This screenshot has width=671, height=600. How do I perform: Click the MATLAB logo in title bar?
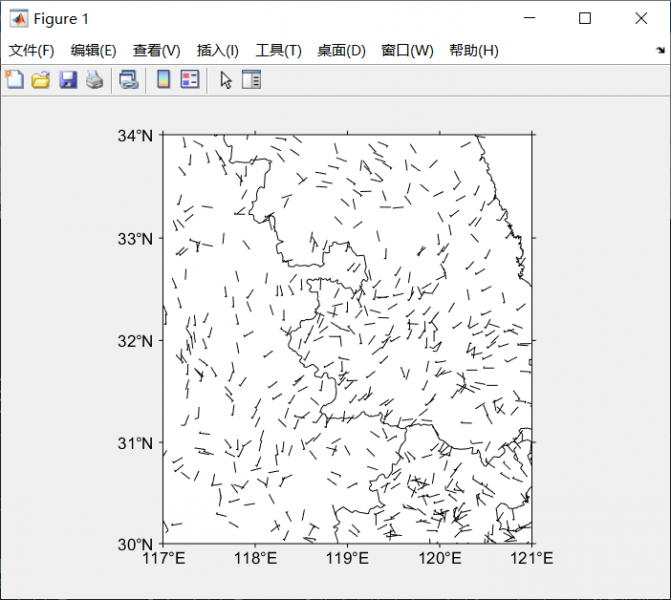(18, 19)
